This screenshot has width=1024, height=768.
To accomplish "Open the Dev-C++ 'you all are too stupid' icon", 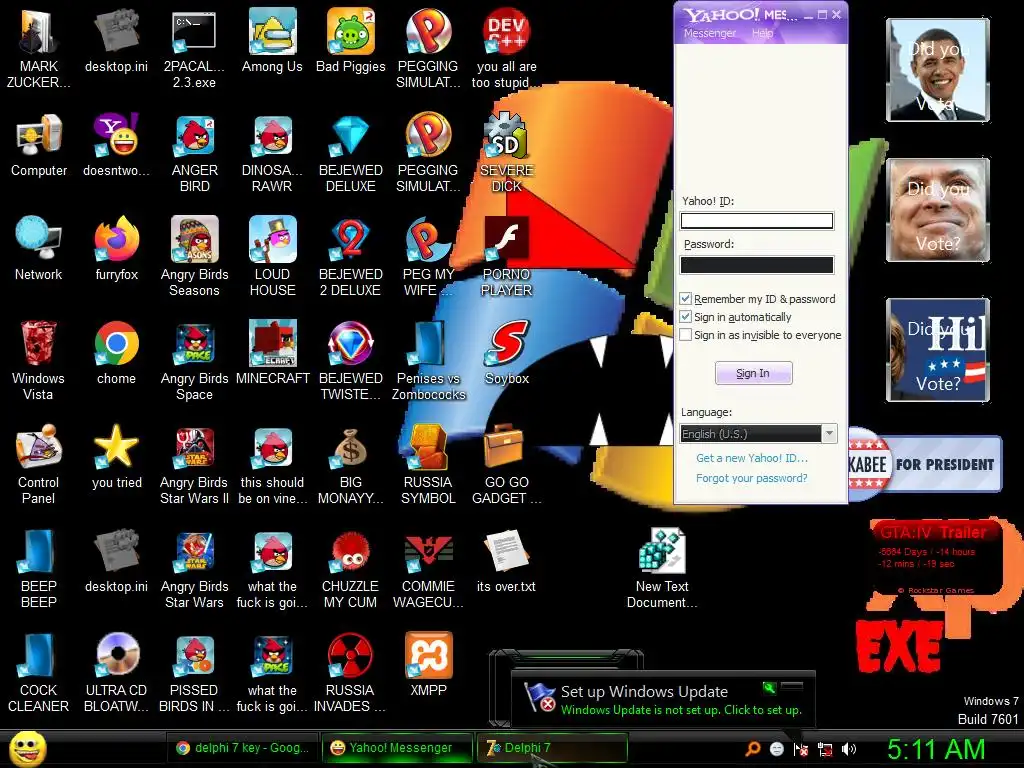I will tap(506, 47).
